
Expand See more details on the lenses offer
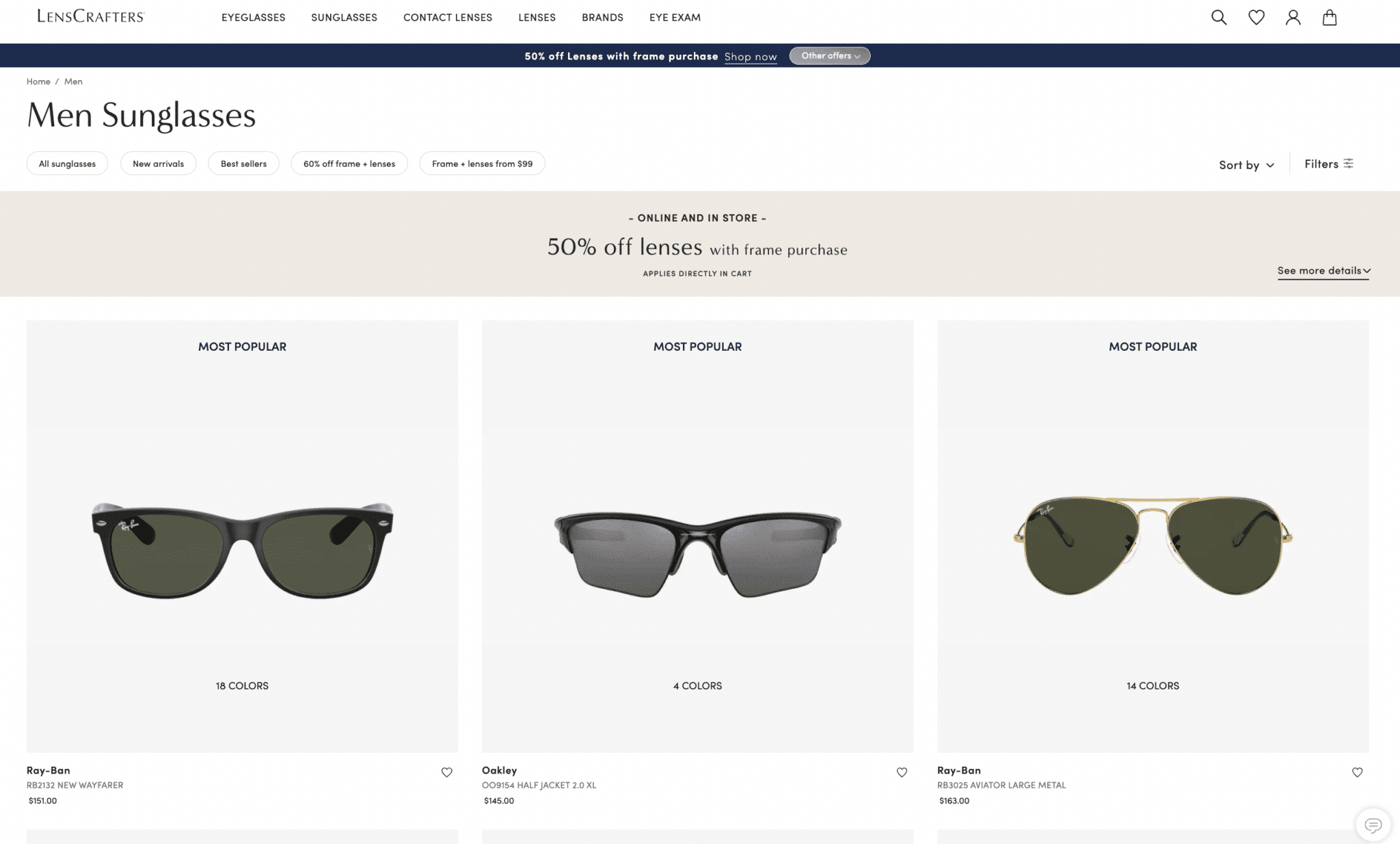pos(1322,271)
